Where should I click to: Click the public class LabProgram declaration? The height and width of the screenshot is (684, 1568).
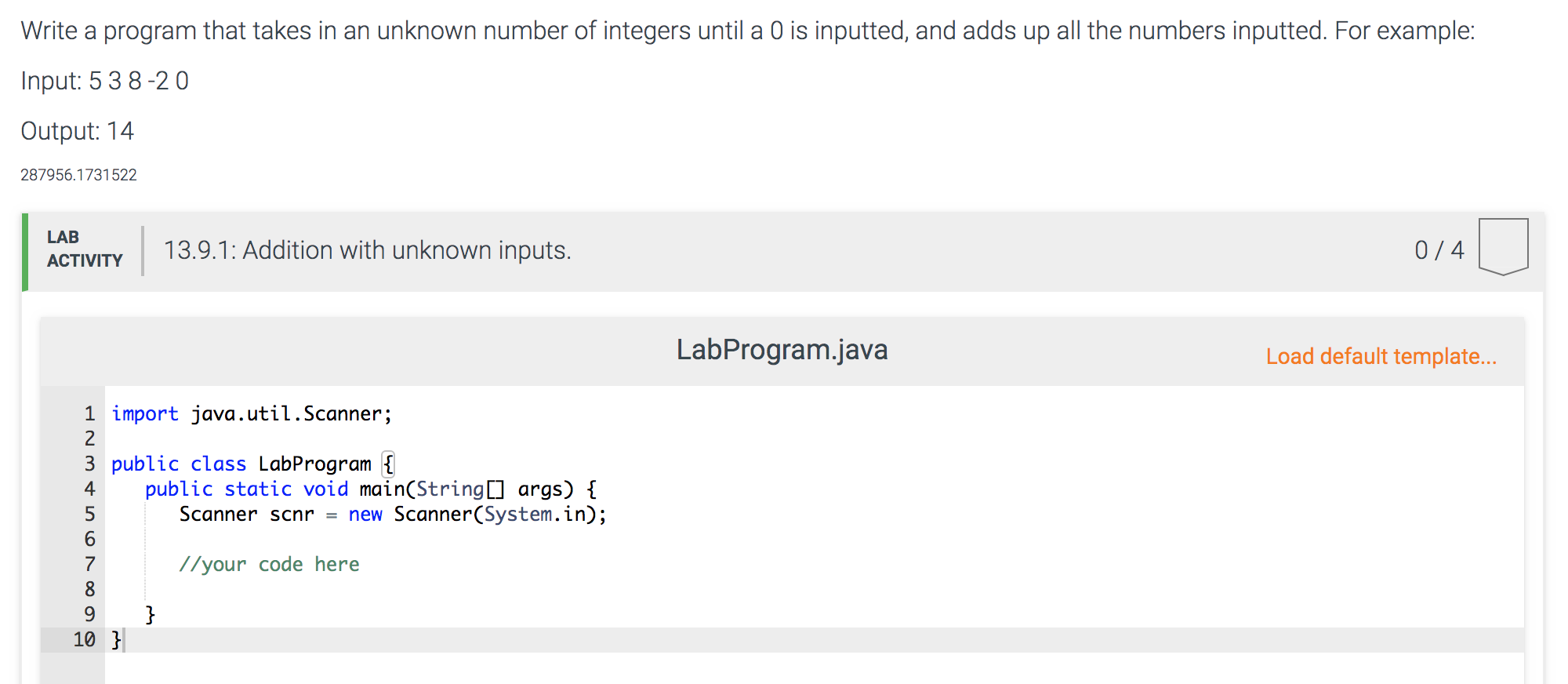252,464
